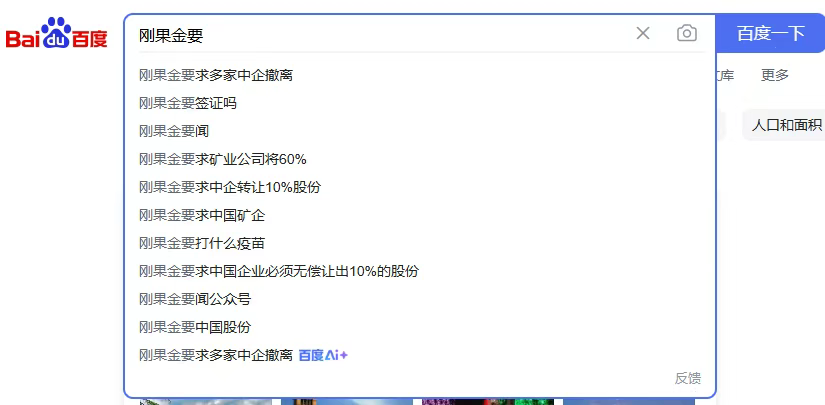Choose suggestion about 无偿让出10%的股份

pyautogui.click(x=279, y=271)
